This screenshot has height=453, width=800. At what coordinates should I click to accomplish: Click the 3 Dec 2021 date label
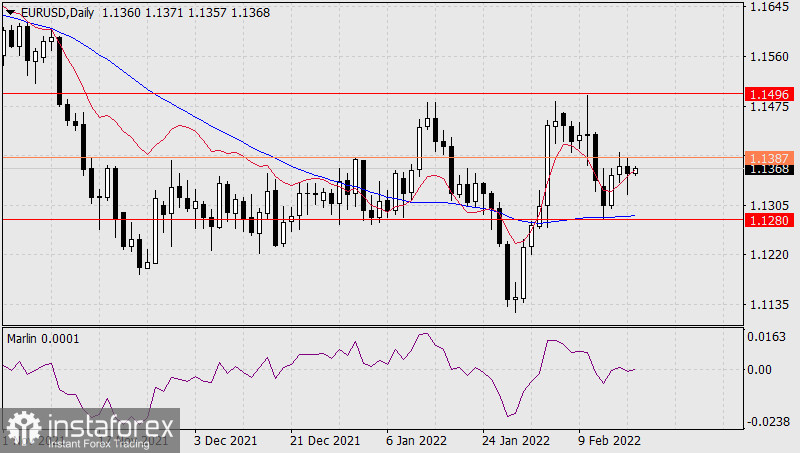(x=226, y=440)
